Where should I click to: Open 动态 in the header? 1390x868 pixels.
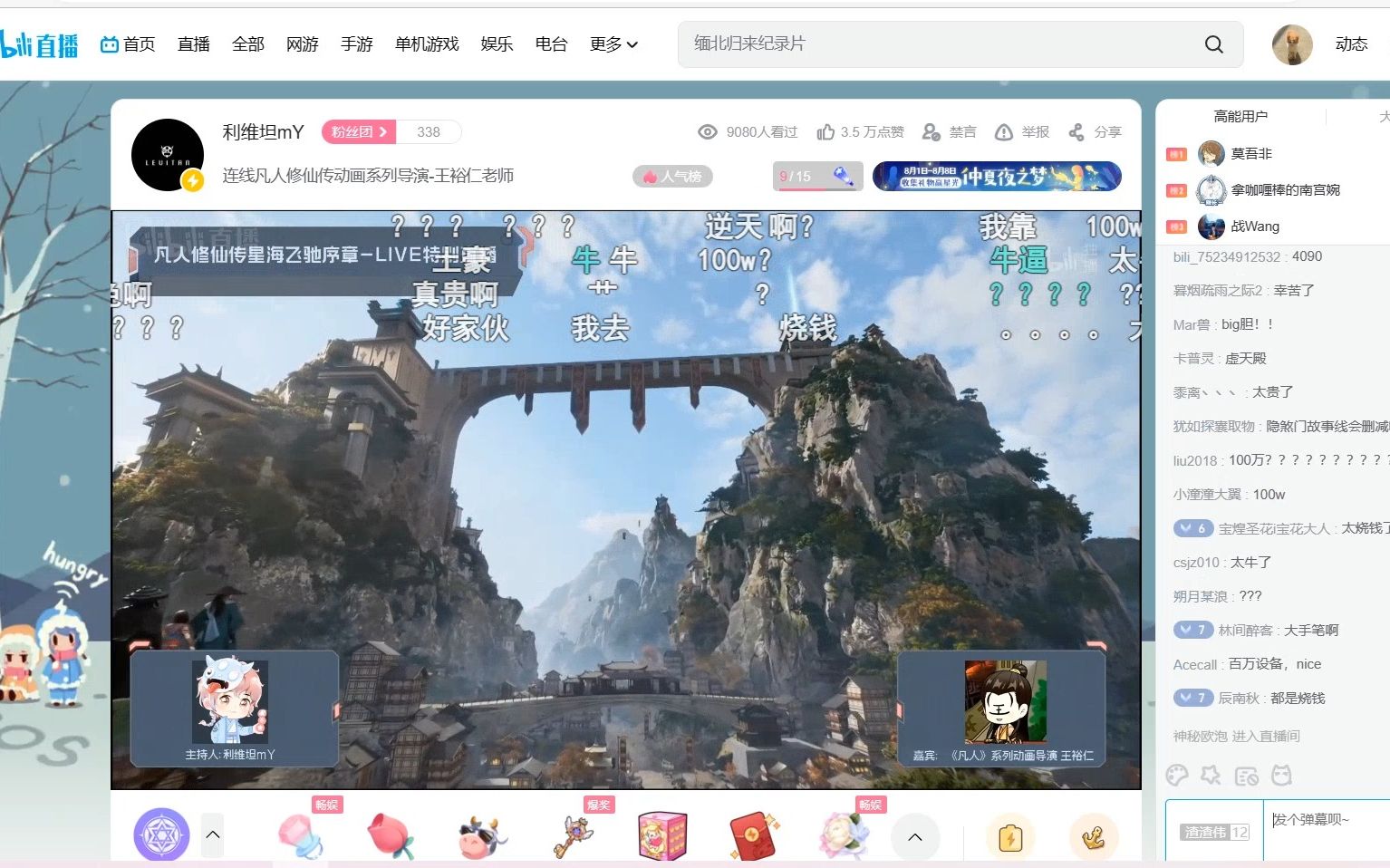click(x=1352, y=44)
